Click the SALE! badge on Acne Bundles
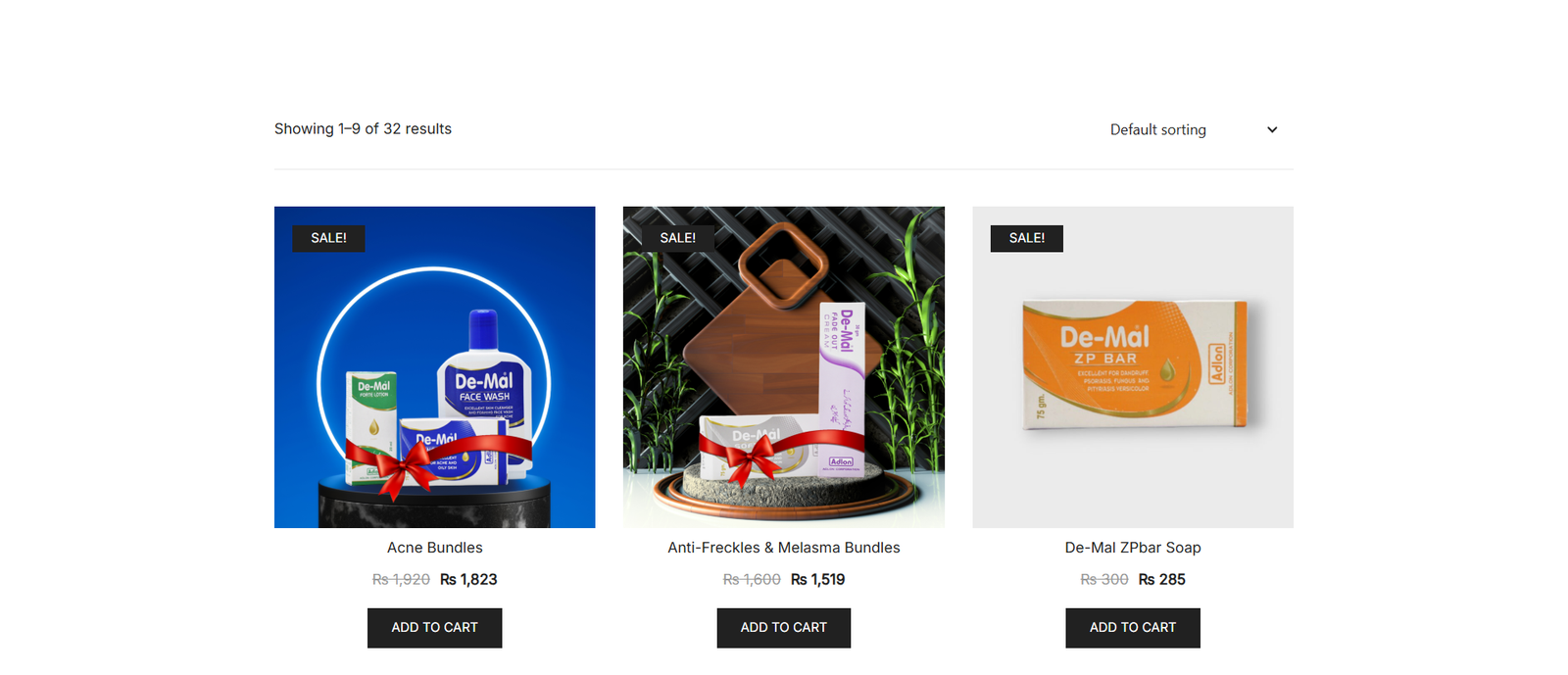 point(328,238)
